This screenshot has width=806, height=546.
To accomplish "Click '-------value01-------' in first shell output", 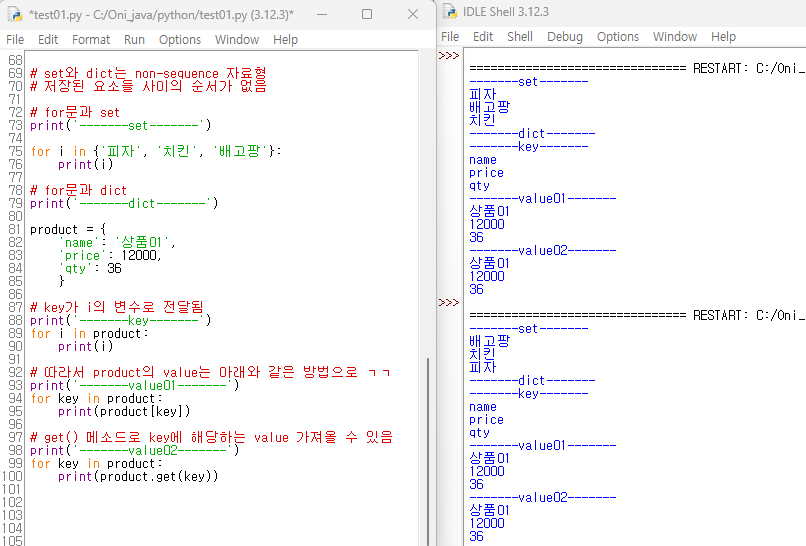I will click(543, 198).
